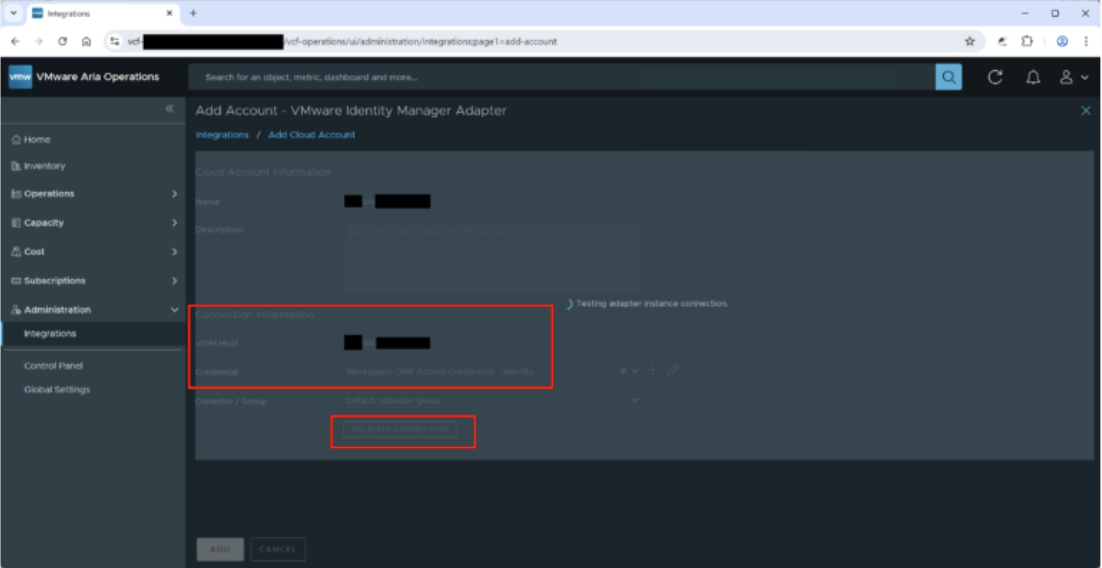Select Inventory in the sidebar
This screenshot has height=568, width=1102.
[x=44, y=166]
